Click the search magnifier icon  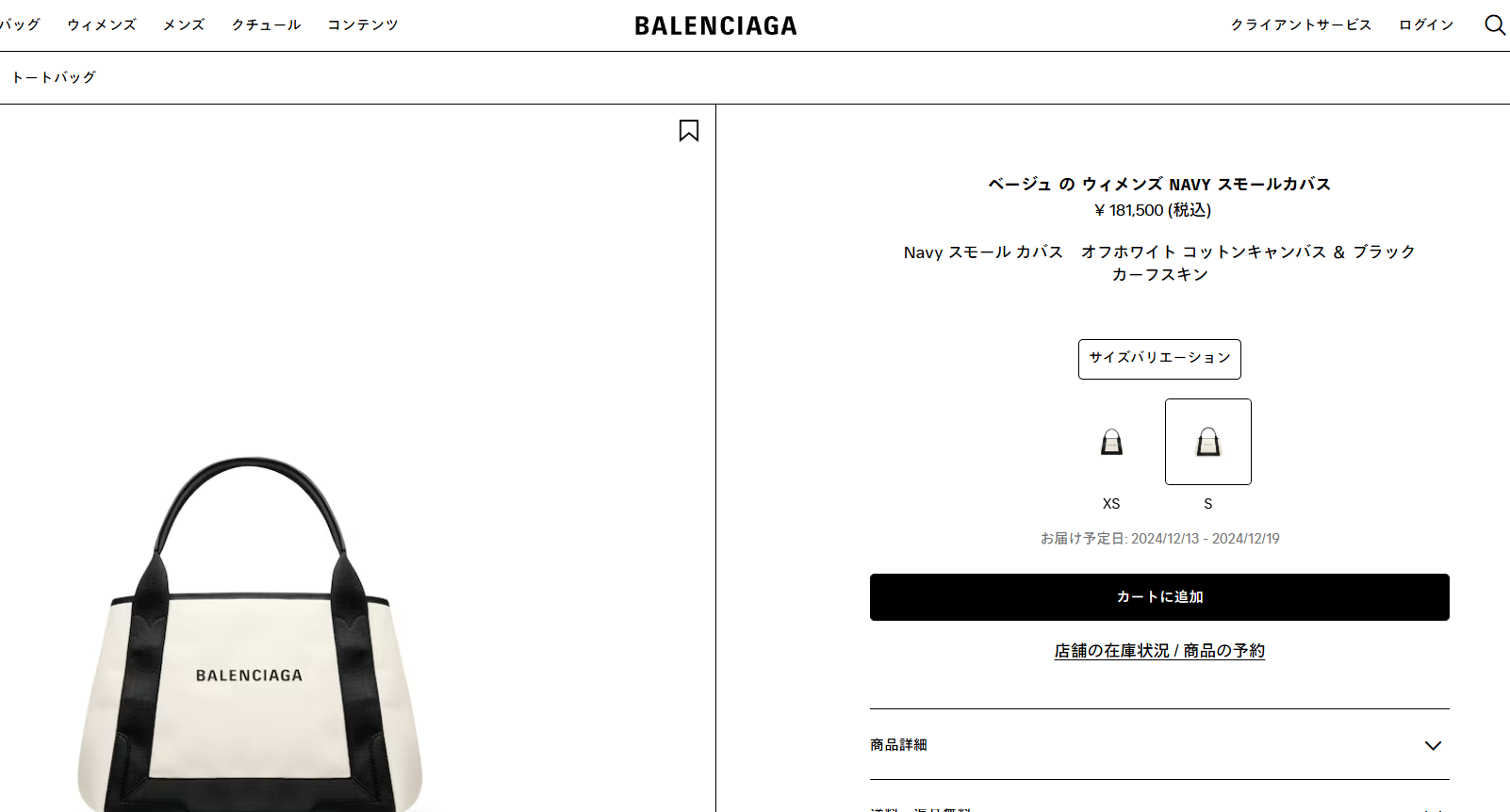coord(1495,24)
